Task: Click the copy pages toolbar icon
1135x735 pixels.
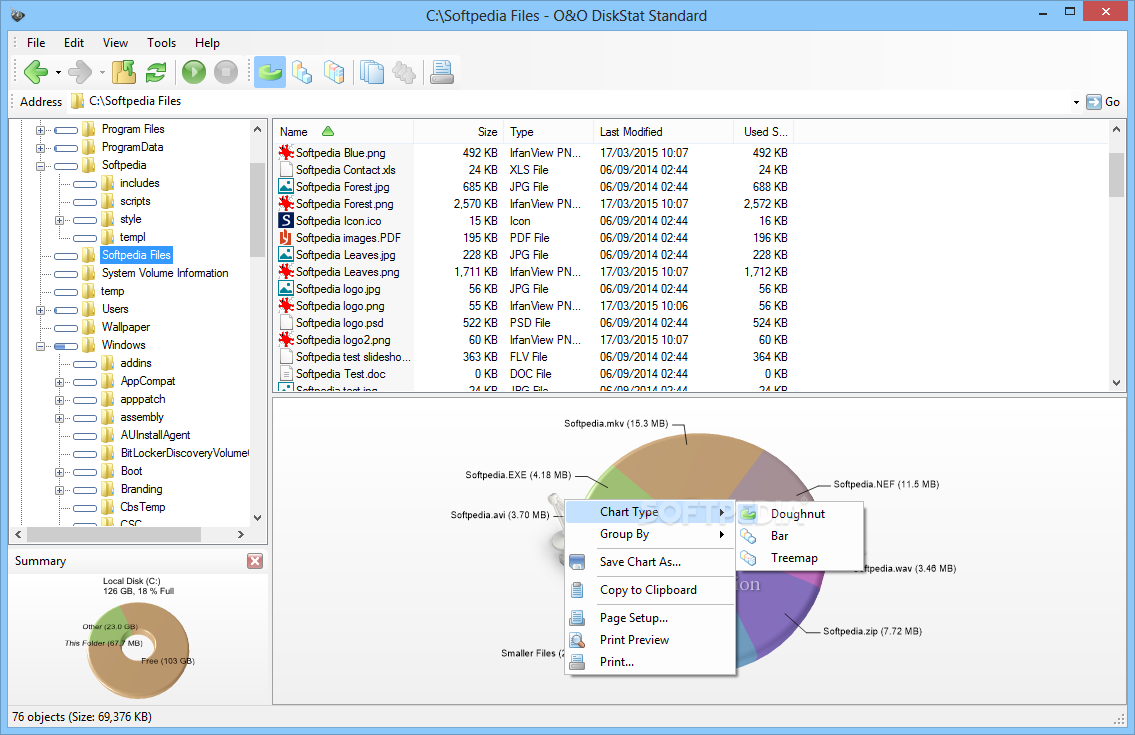Action: pyautogui.click(x=371, y=72)
